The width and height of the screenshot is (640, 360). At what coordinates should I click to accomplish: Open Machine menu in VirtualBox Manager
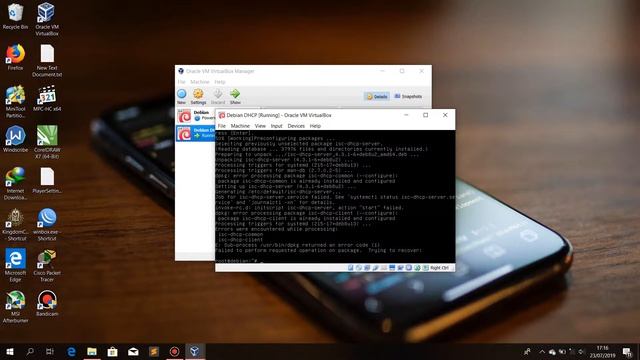200,82
